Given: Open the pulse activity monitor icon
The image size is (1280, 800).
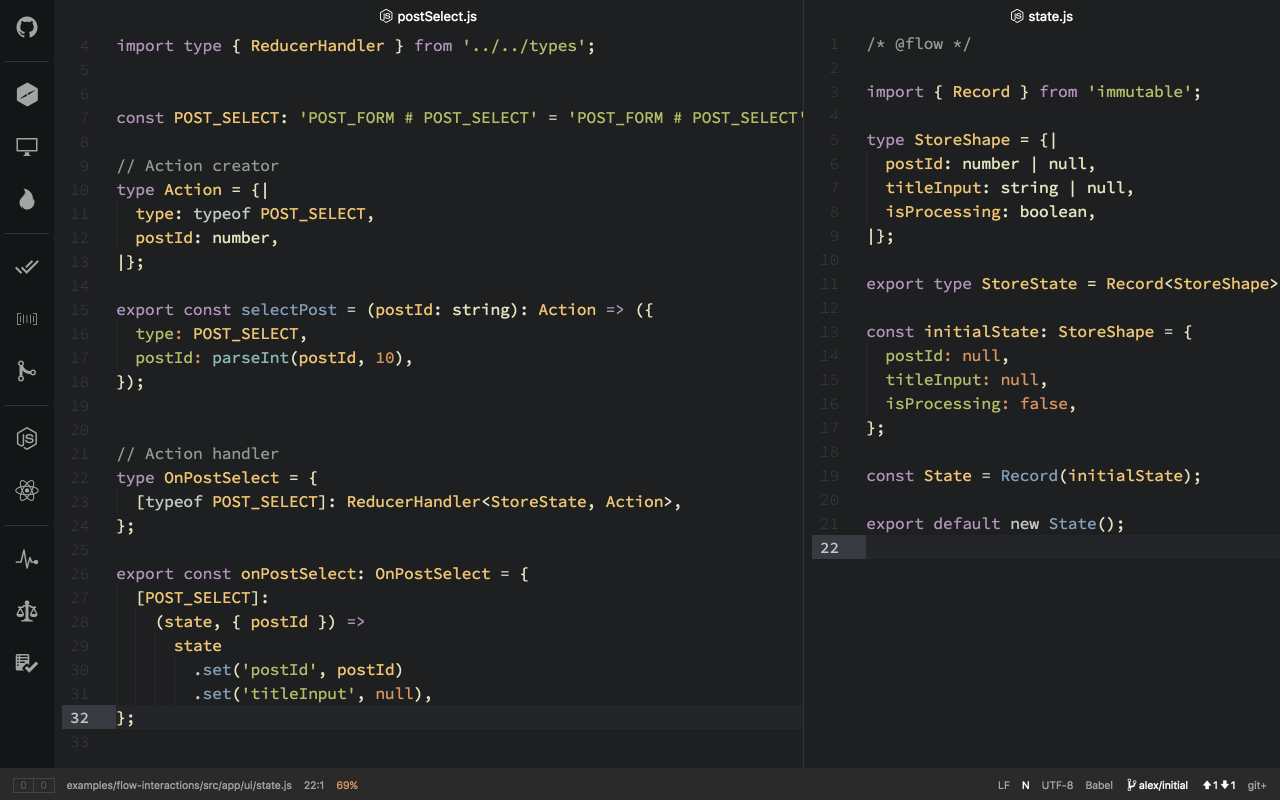Looking at the screenshot, I should (27, 559).
